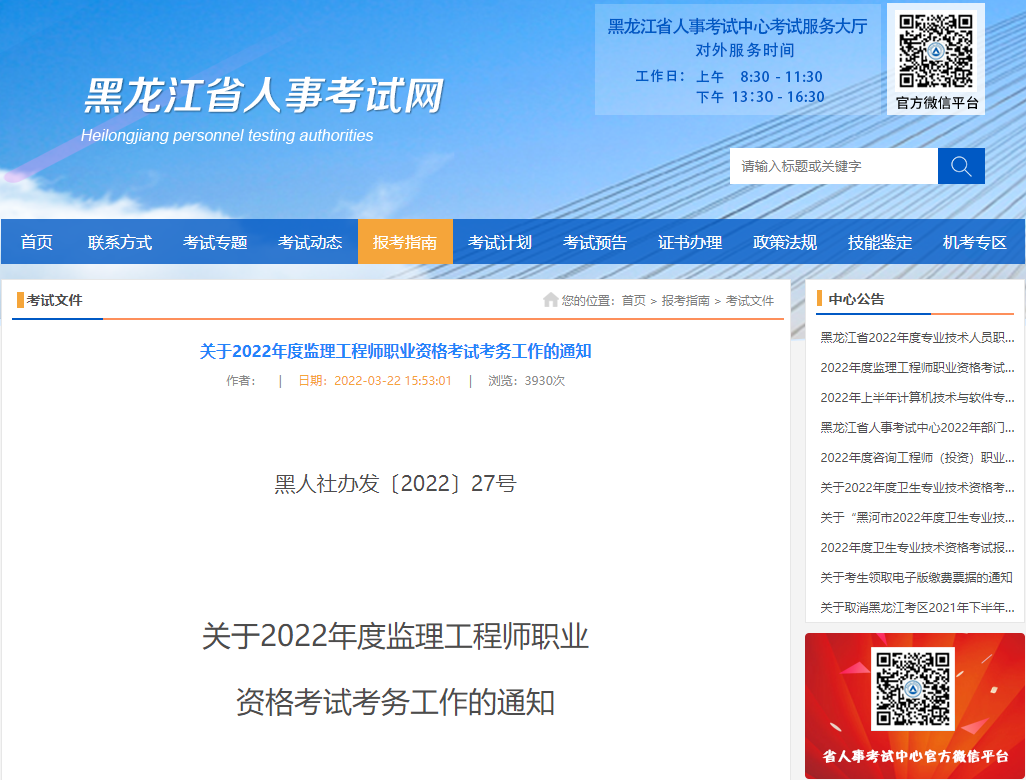Open announcement 关于“黑河市2022年度卫生专业技...
The image size is (1026, 780).
pyautogui.click(x=917, y=518)
